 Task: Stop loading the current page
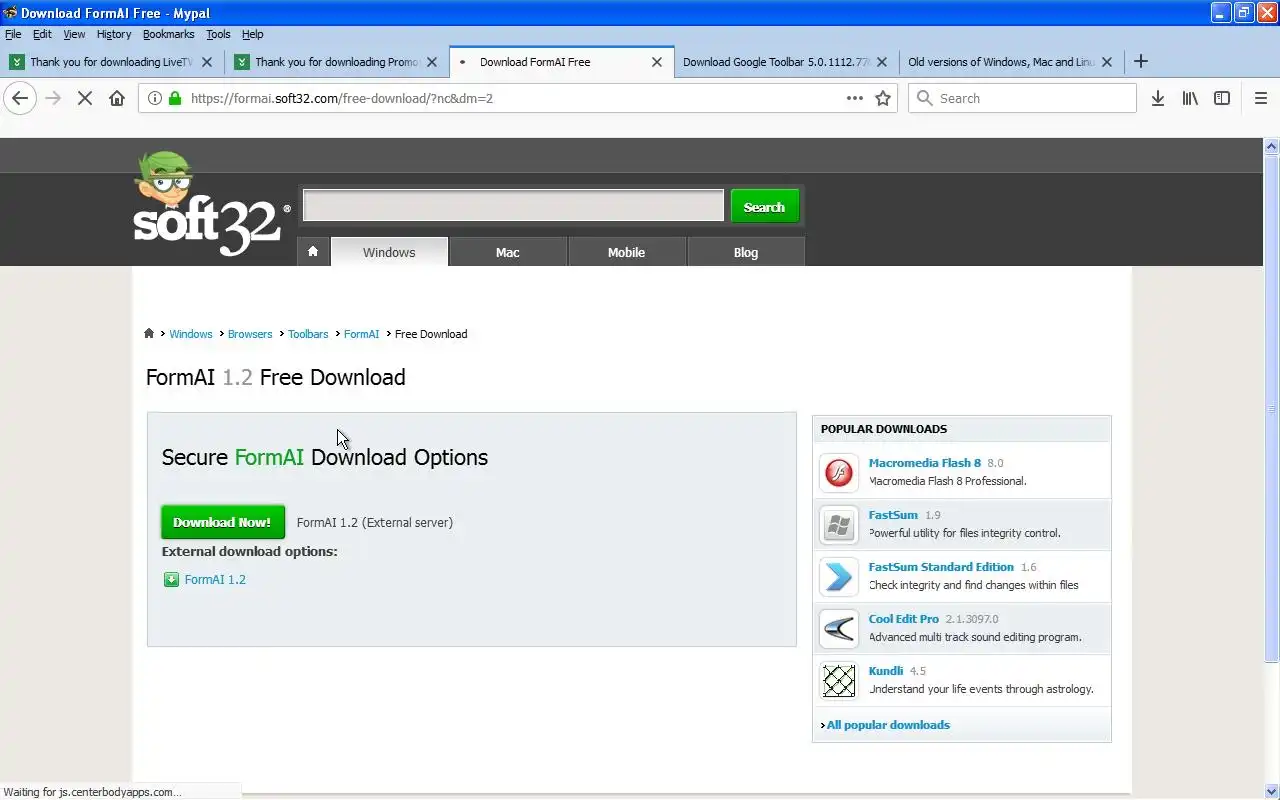pos(85,98)
